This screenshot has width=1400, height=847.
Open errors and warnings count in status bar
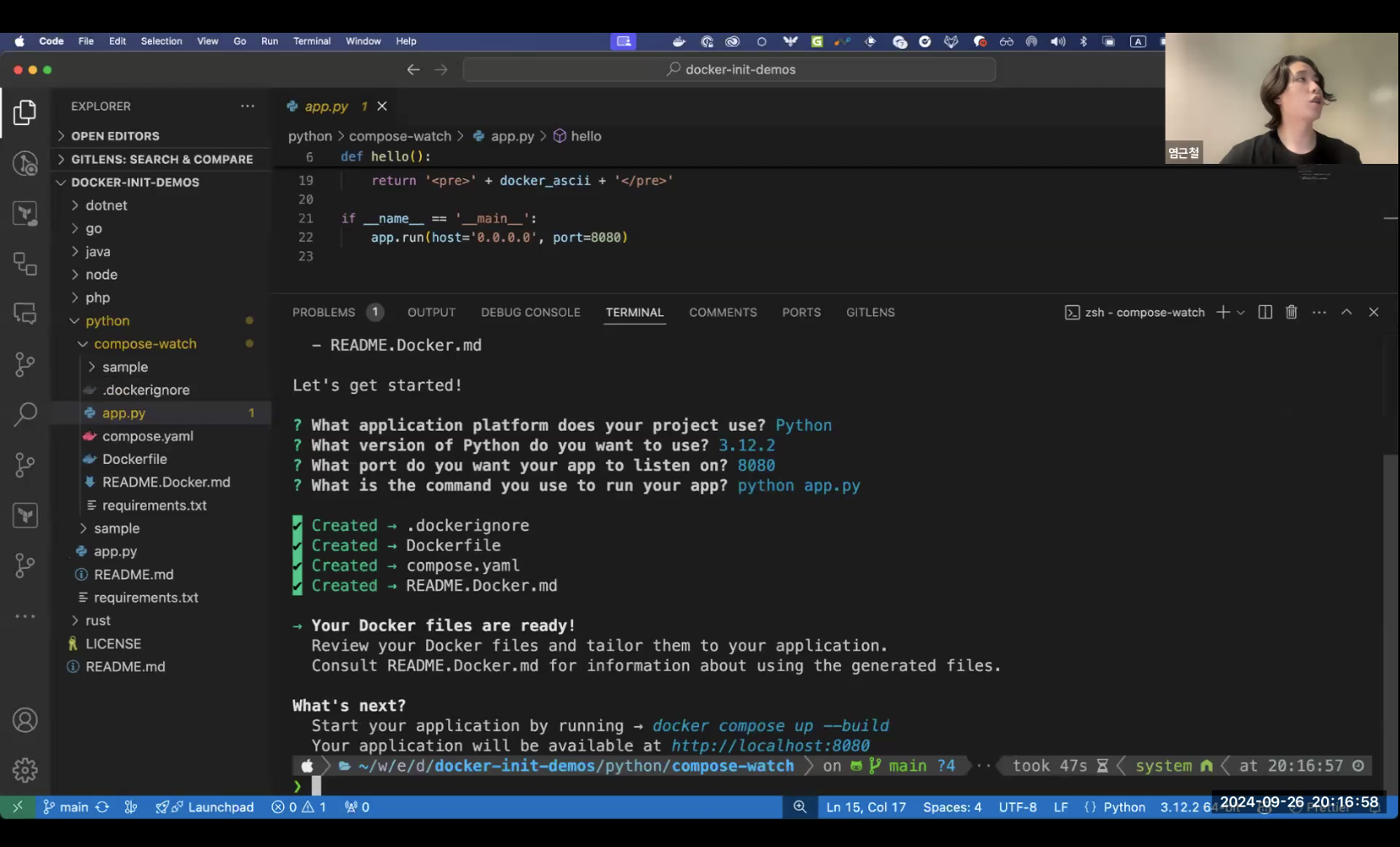(x=299, y=807)
